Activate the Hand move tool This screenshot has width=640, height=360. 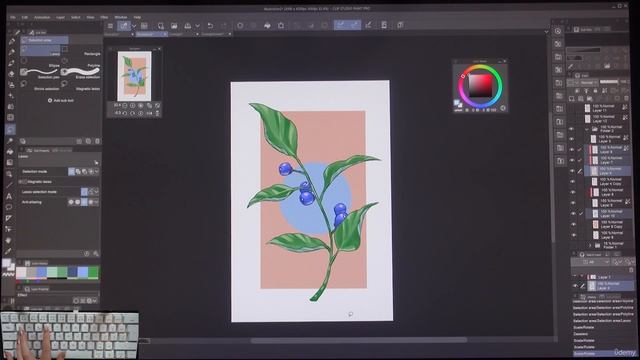click(9, 240)
